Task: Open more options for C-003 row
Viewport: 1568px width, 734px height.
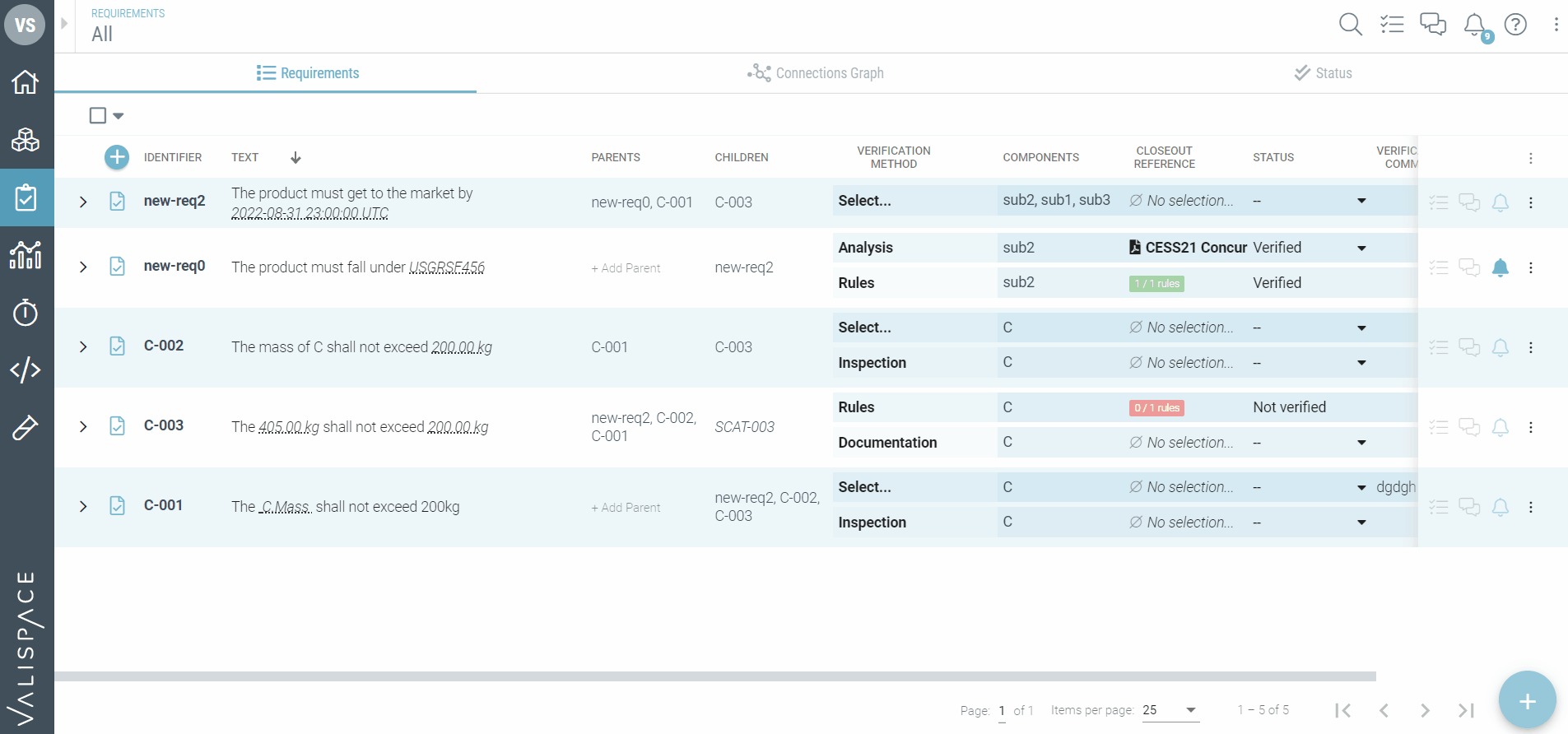Action: click(x=1531, y=427)
